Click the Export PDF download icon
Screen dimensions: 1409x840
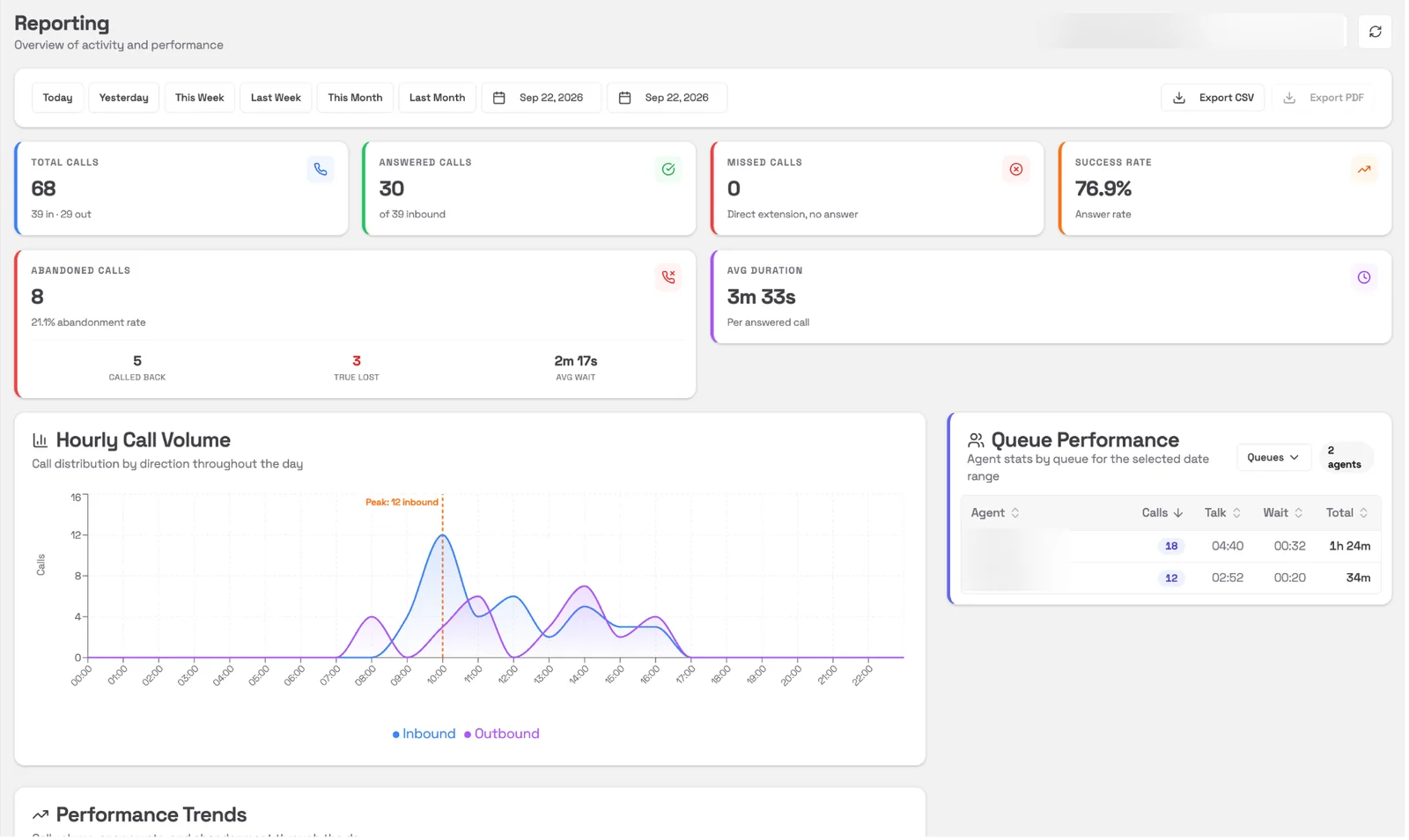(x=1289, y=98)
